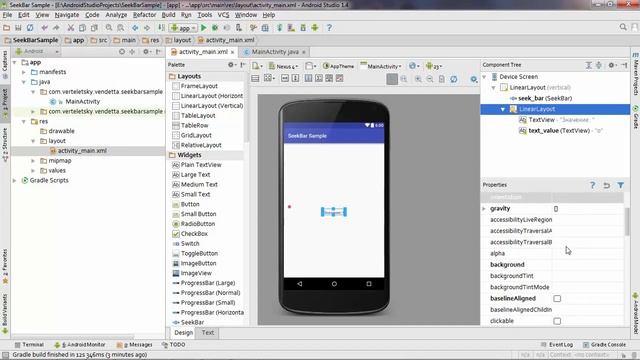Expand the gravity property row
640x360 pixels.
pos(484,209)
